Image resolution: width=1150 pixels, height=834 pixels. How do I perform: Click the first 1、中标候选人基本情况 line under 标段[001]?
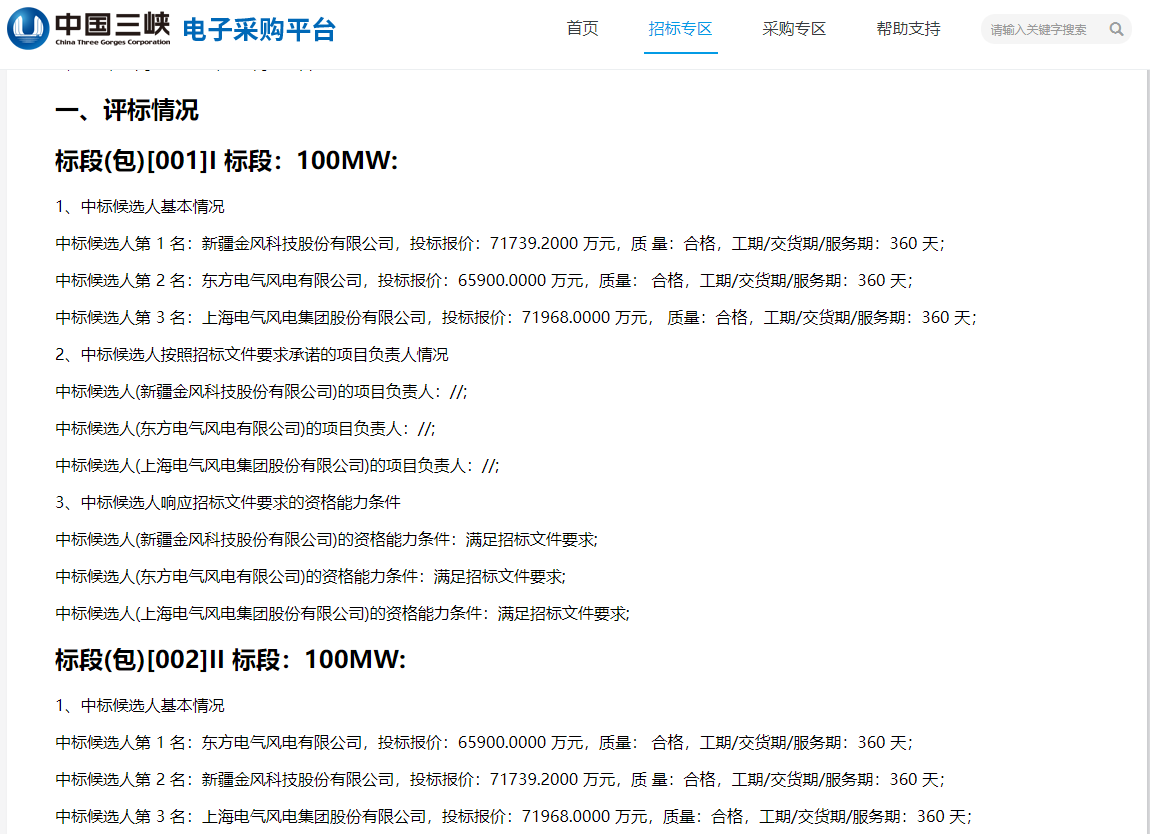(x=140, y=207)
